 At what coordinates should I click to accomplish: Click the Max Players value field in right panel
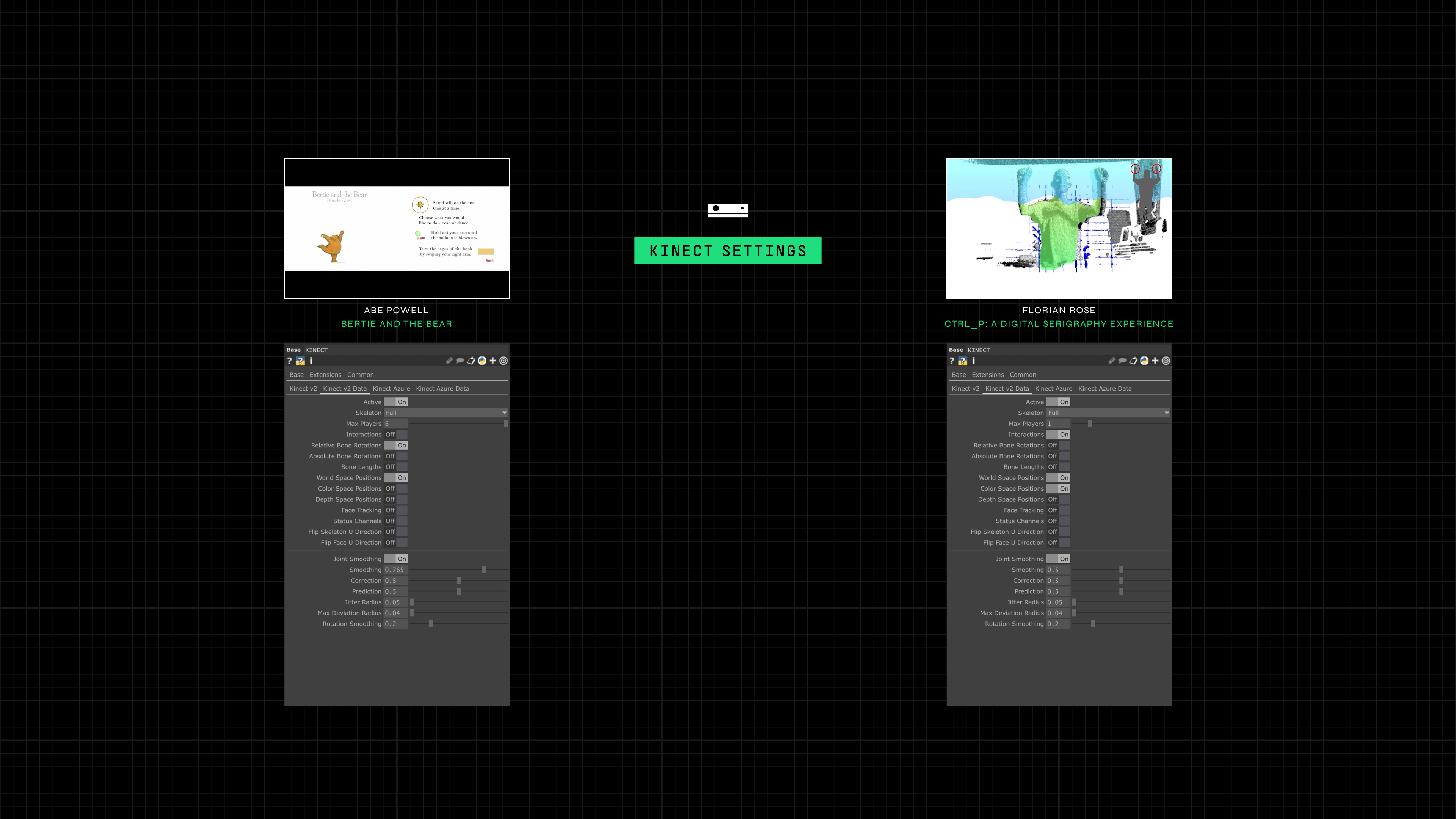click(1057, 424)
